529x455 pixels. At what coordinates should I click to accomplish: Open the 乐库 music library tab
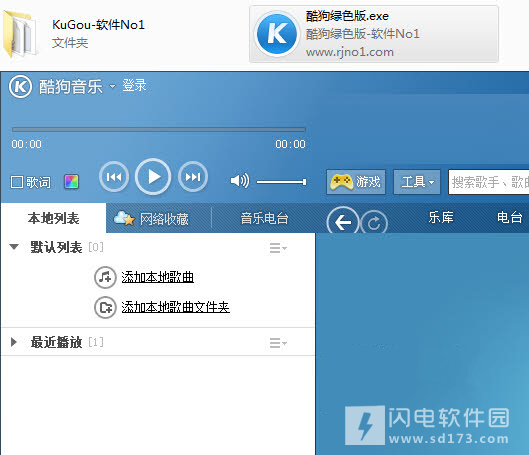click(441, 217)
